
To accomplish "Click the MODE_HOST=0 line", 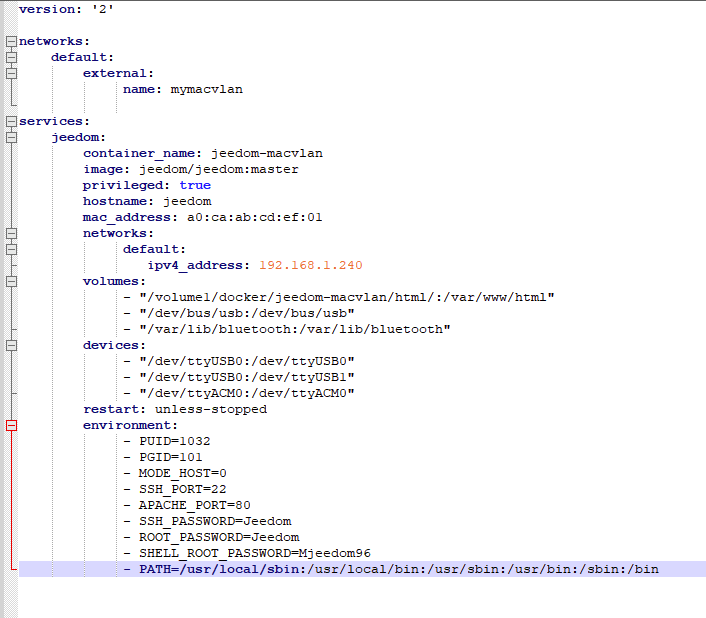I will [x=175, y=473].
